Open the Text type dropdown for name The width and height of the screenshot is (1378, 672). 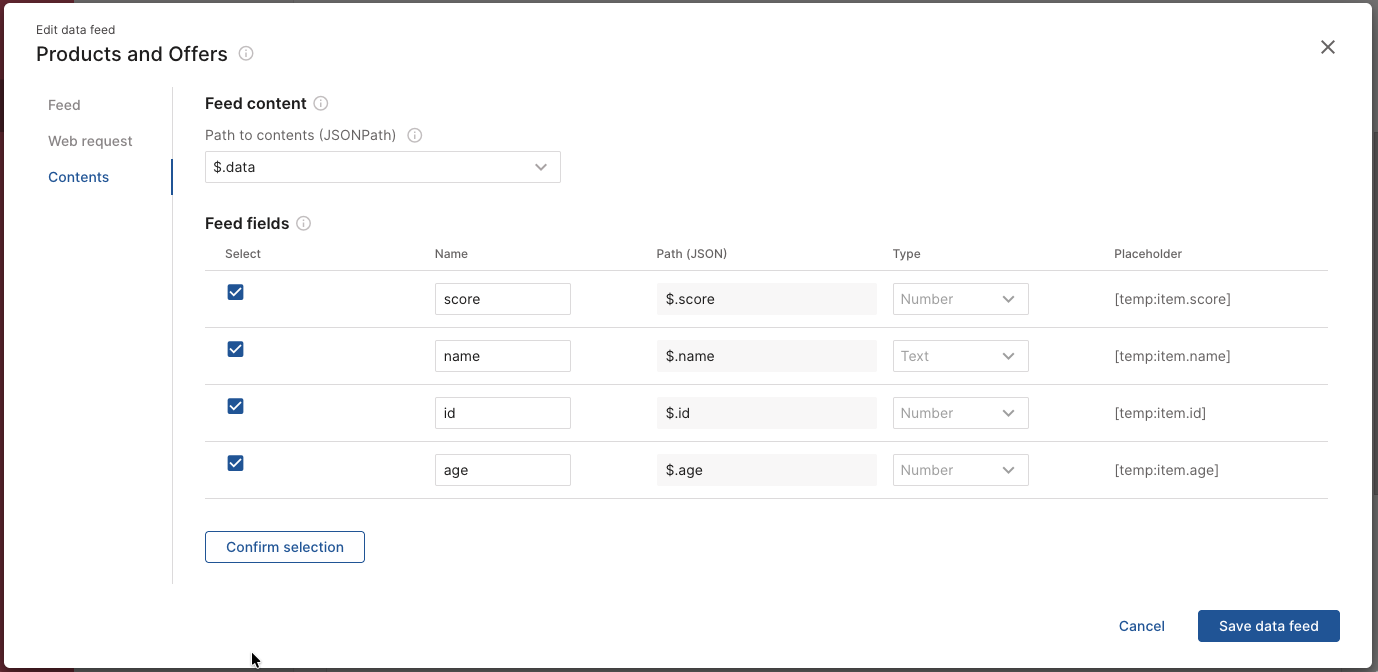coord(960,356)
